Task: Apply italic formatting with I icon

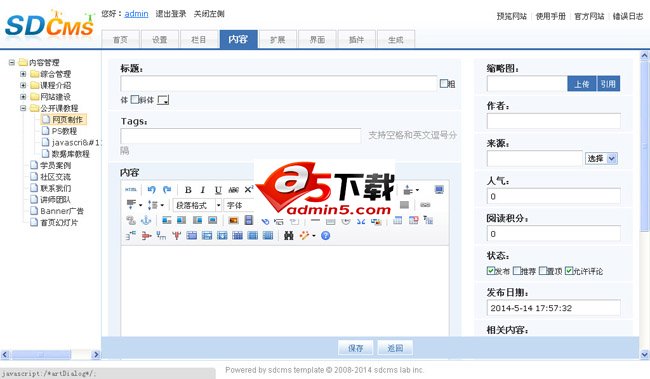Action: [x=203, y=190]
